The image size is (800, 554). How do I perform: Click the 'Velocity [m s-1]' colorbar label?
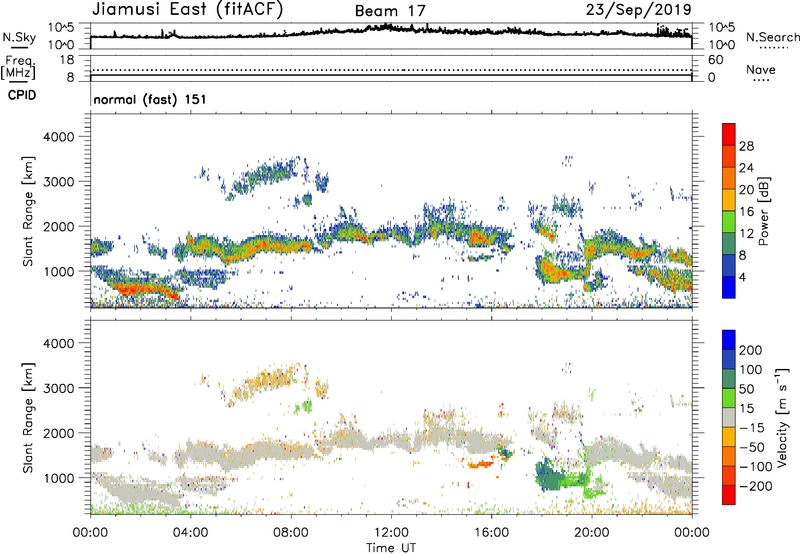click(x=782, y=417)
